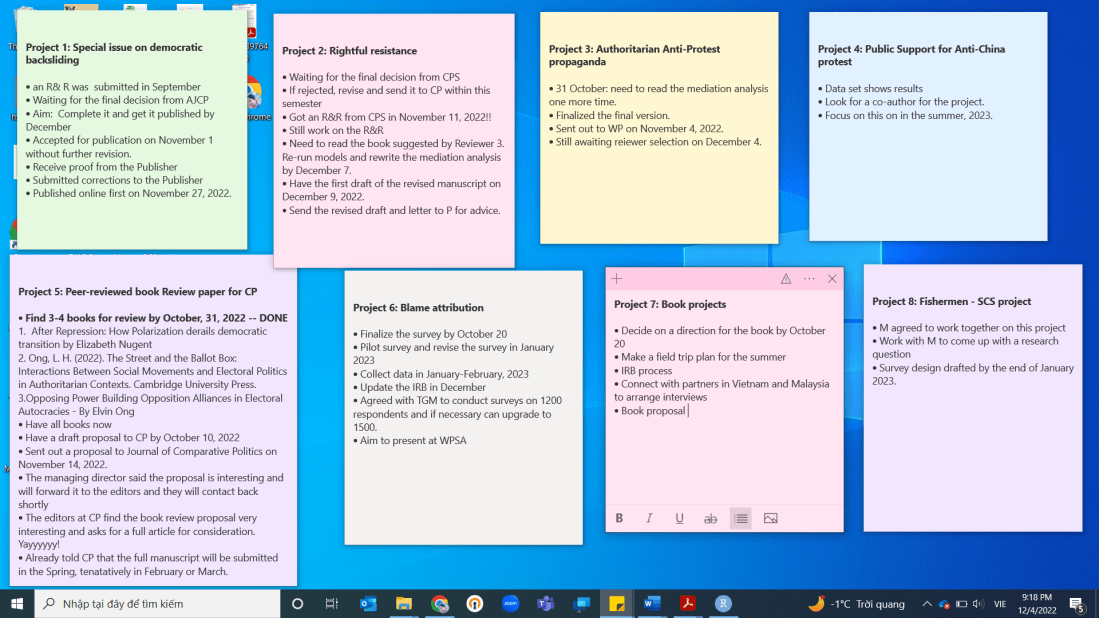Add a new sticky note with plus icon
Viewport: 1099px width, 618px height.
click(617, 279)
